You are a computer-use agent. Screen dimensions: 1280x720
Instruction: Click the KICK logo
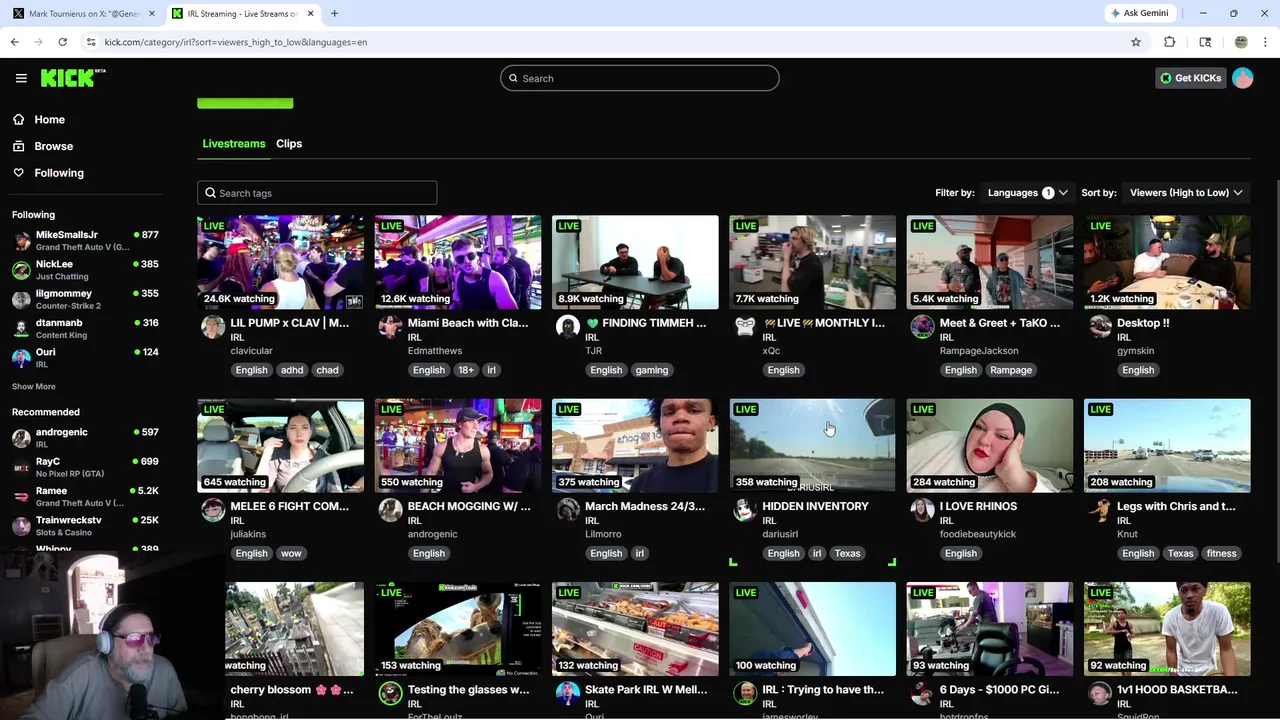click(73, 78)
